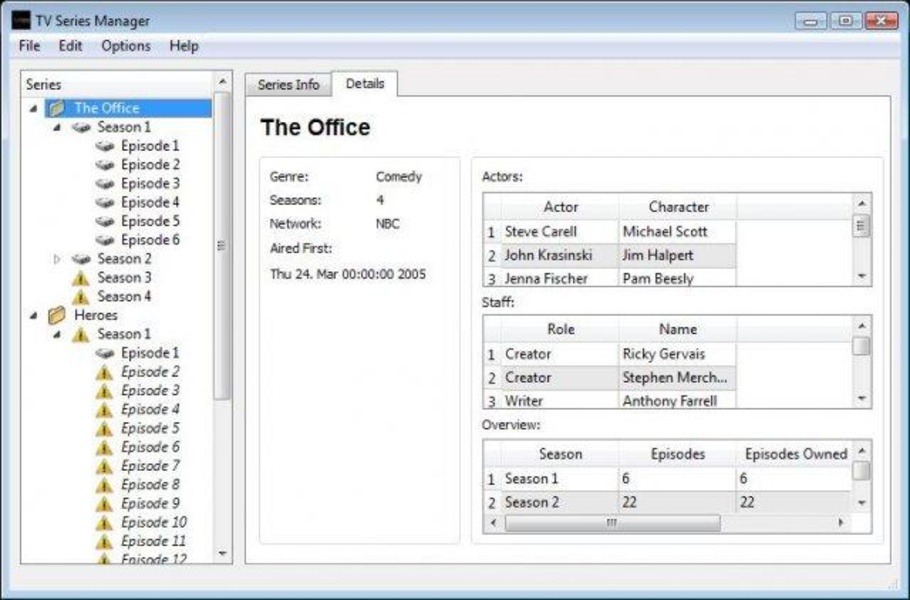Viewport: 910px width, 600px height.
Task: Sort actors by the Character column header
Action: point(678,207)
